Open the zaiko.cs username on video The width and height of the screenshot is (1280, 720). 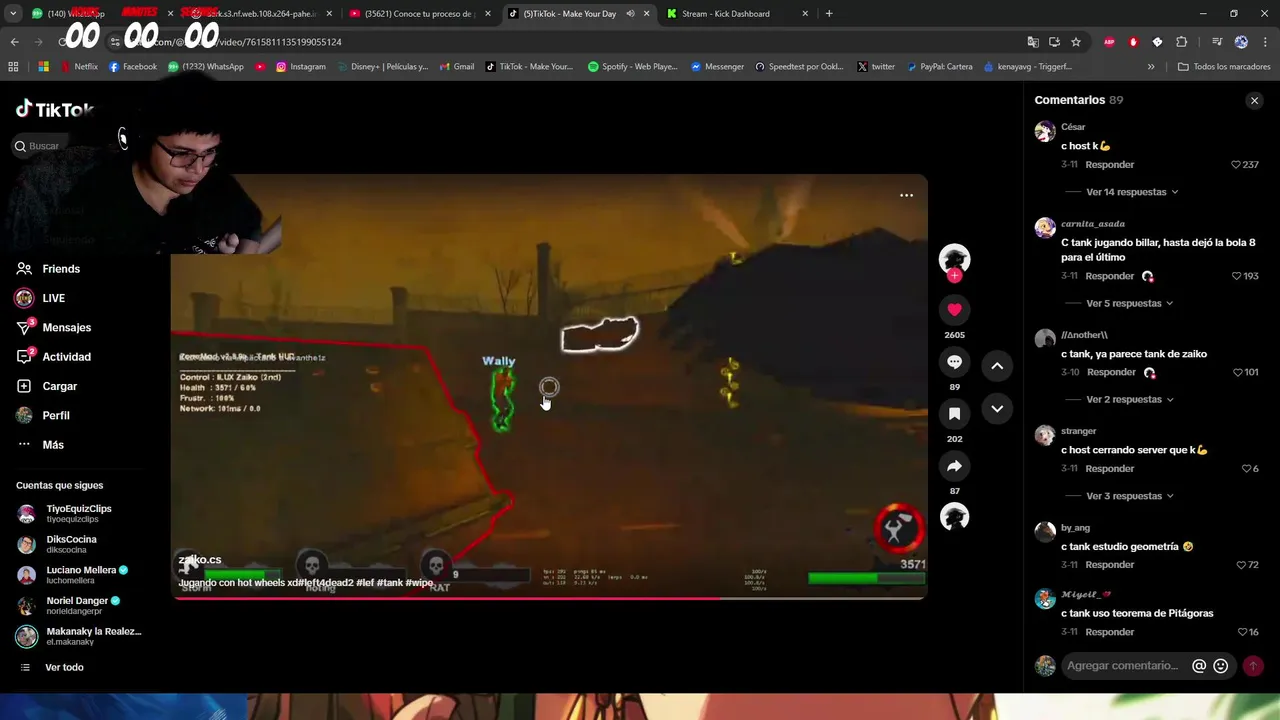200,560
